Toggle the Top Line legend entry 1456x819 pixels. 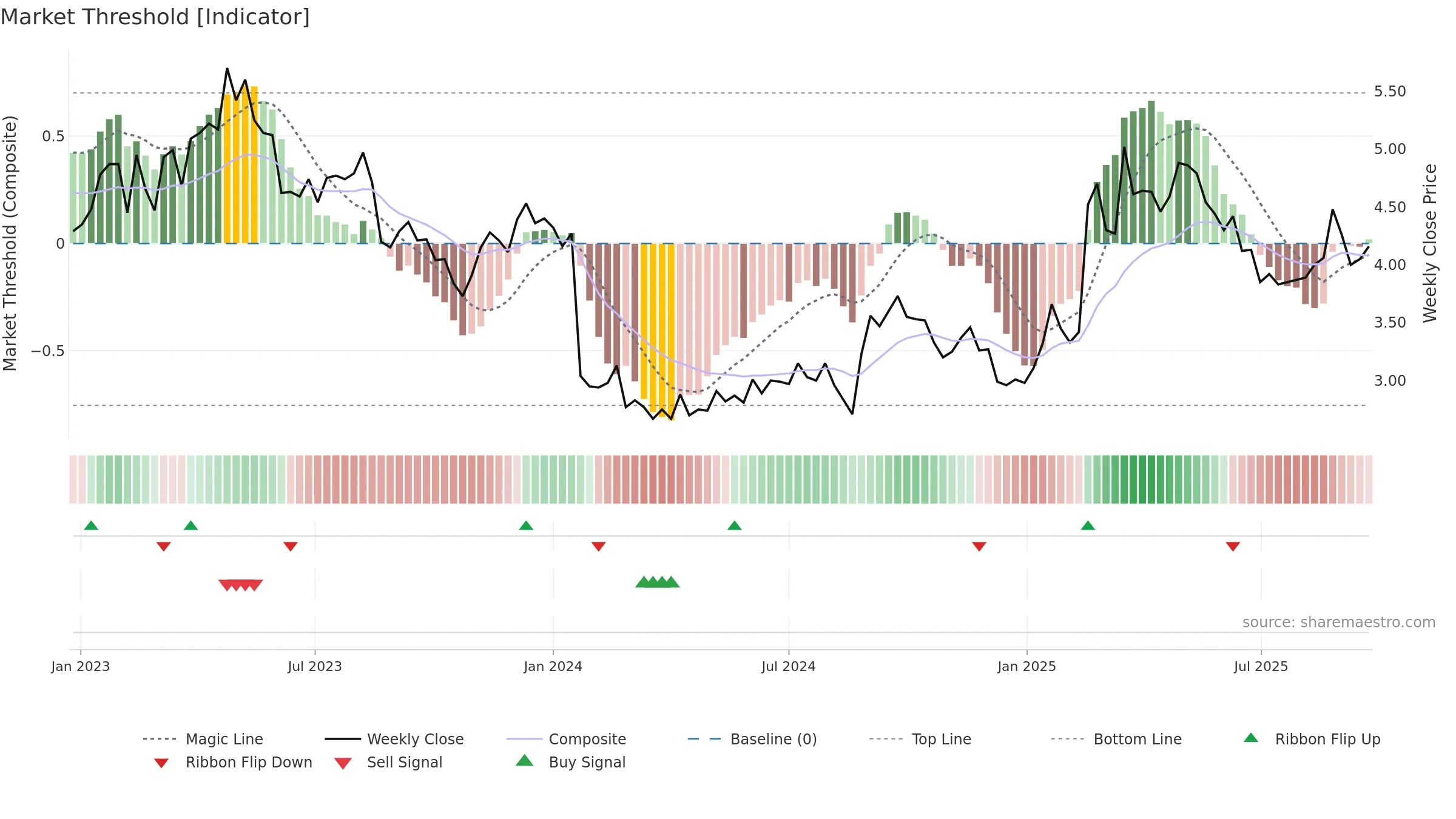(920, 739)
